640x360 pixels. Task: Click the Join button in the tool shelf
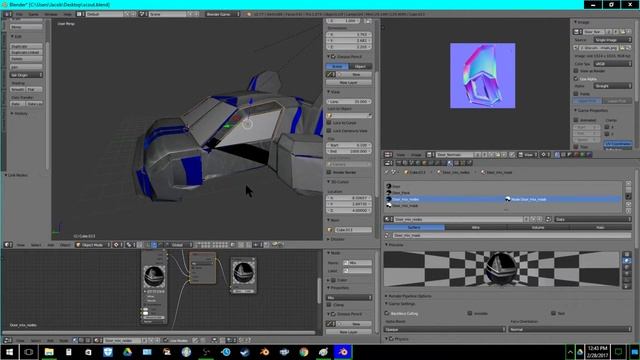click(x=26, y=67)
